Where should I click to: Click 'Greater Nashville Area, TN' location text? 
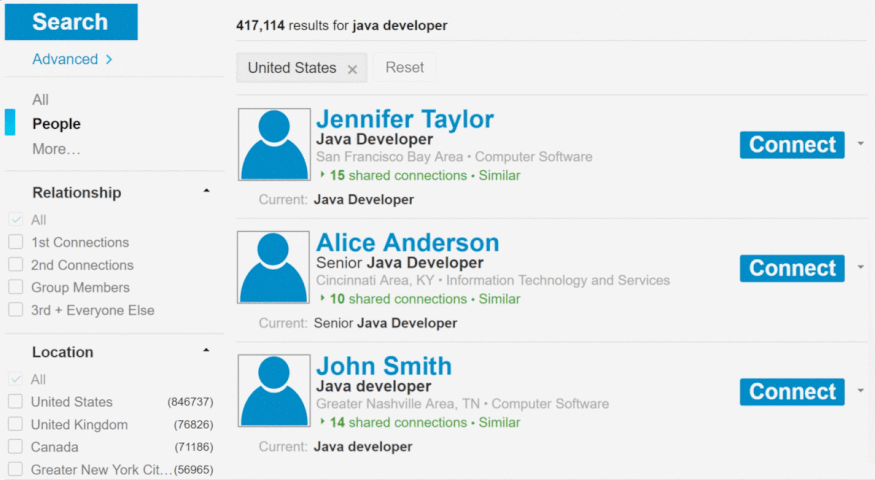[x=398, y=404]
